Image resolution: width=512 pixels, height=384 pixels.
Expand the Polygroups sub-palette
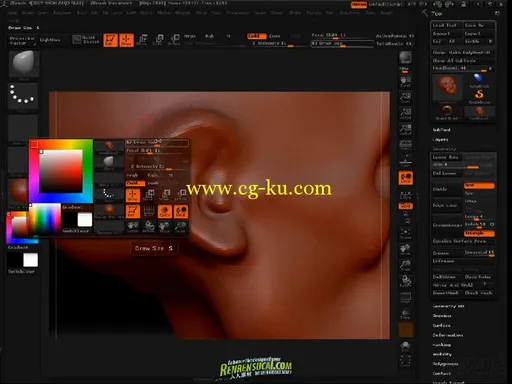point(446,364)
